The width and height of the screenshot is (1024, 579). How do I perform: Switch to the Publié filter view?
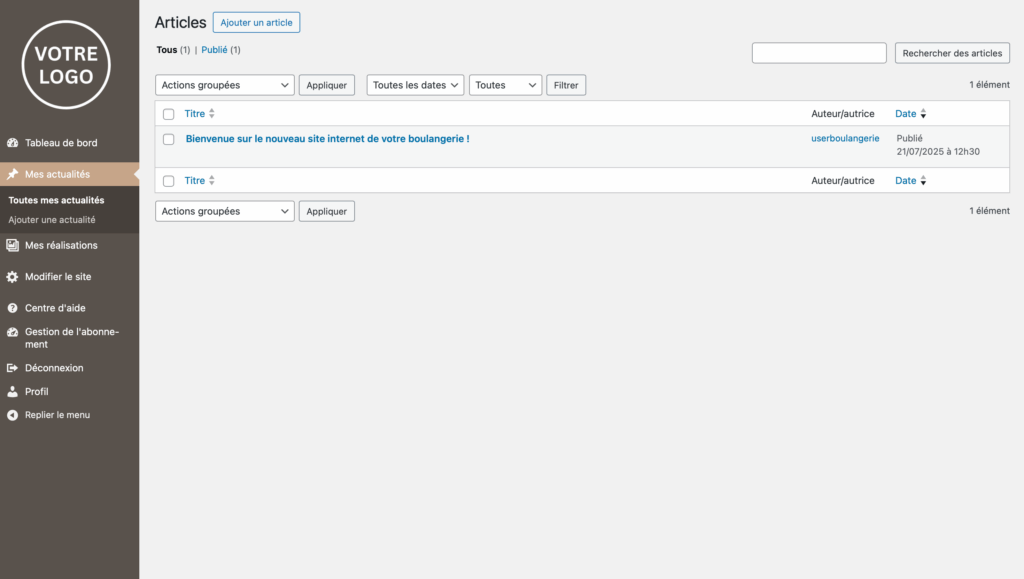click(214, 50)
